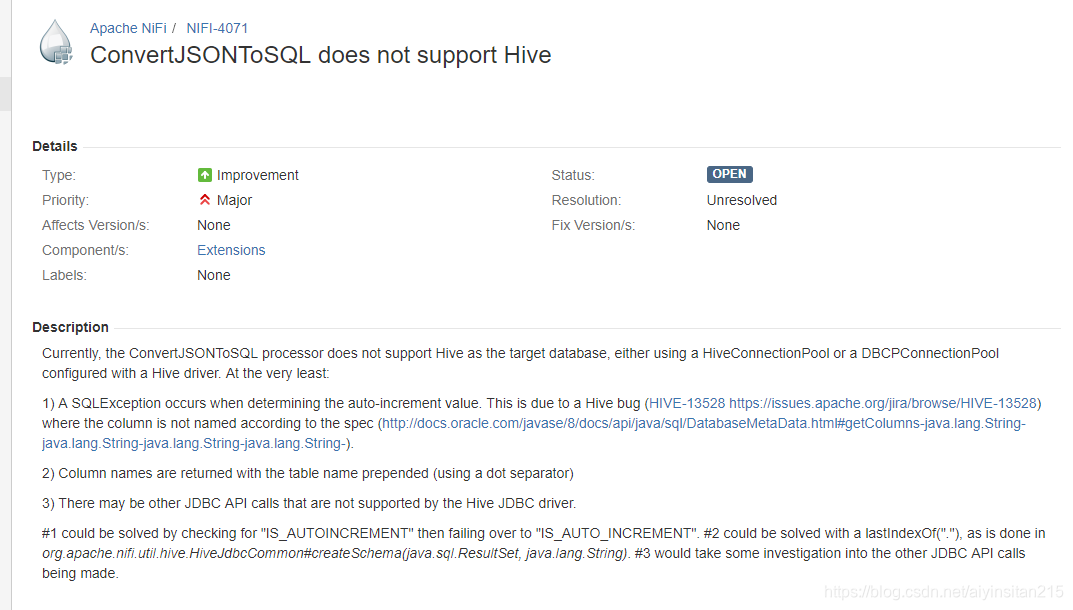Click the Labels: field label
1073x610 pixels.
64,275
